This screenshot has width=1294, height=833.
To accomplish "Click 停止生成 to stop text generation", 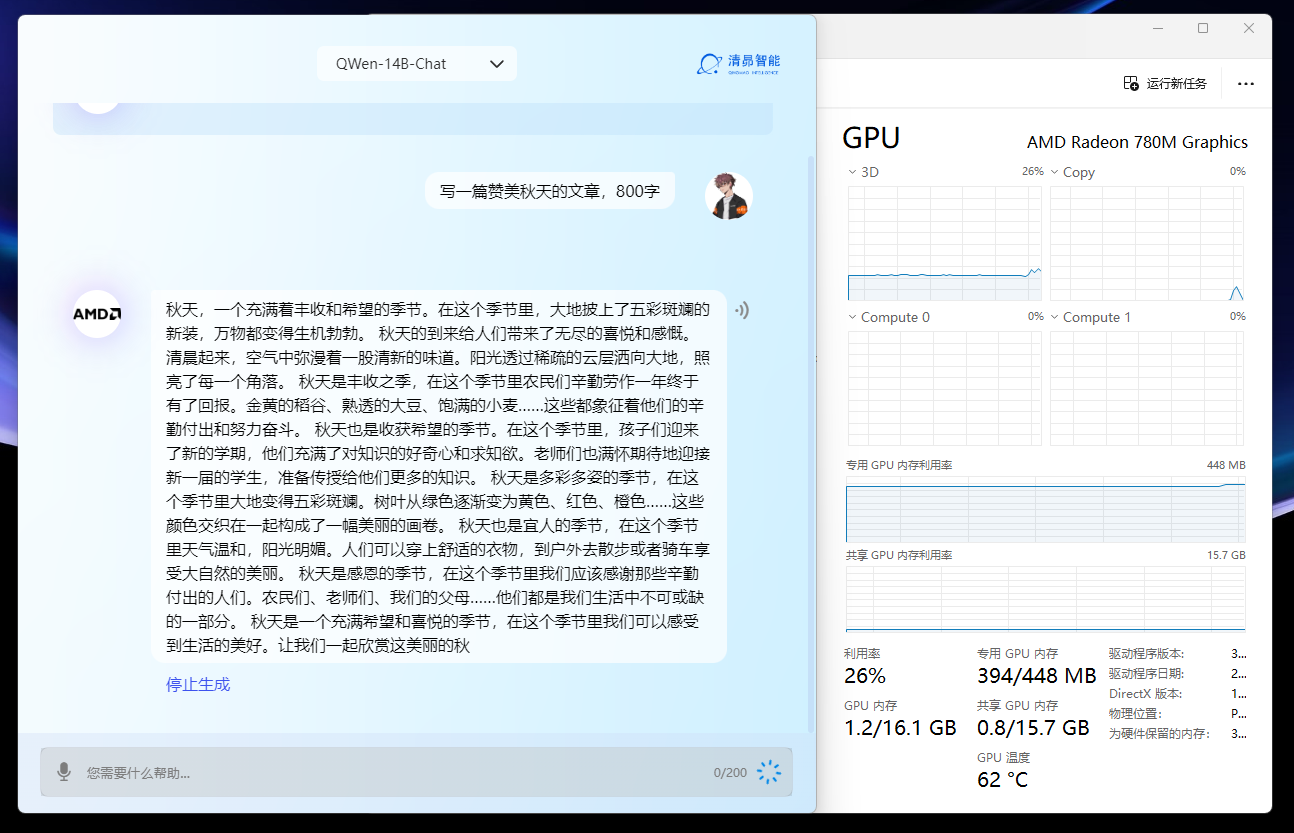I will (197, 683).
